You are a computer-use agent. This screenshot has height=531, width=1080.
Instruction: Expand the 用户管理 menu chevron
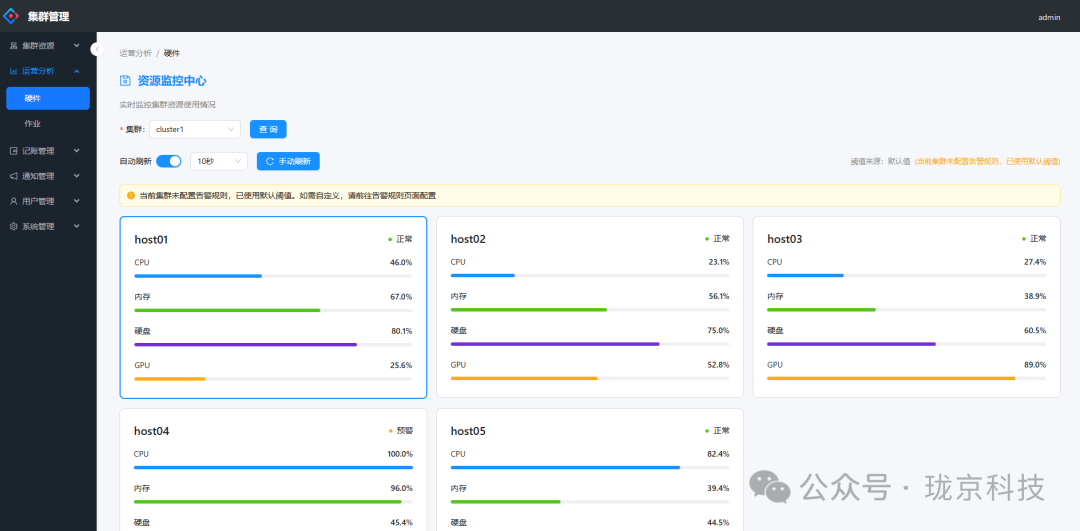76,201
